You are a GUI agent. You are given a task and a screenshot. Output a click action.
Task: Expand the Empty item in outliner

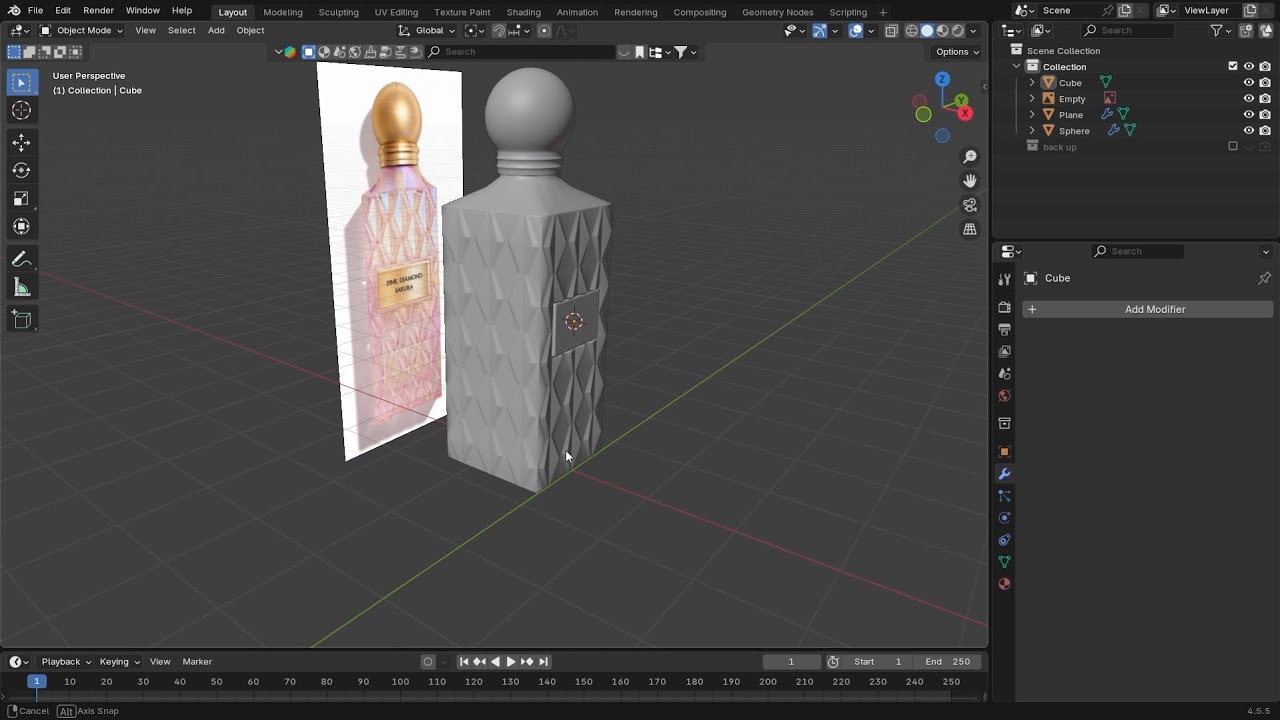point(1032,99)
